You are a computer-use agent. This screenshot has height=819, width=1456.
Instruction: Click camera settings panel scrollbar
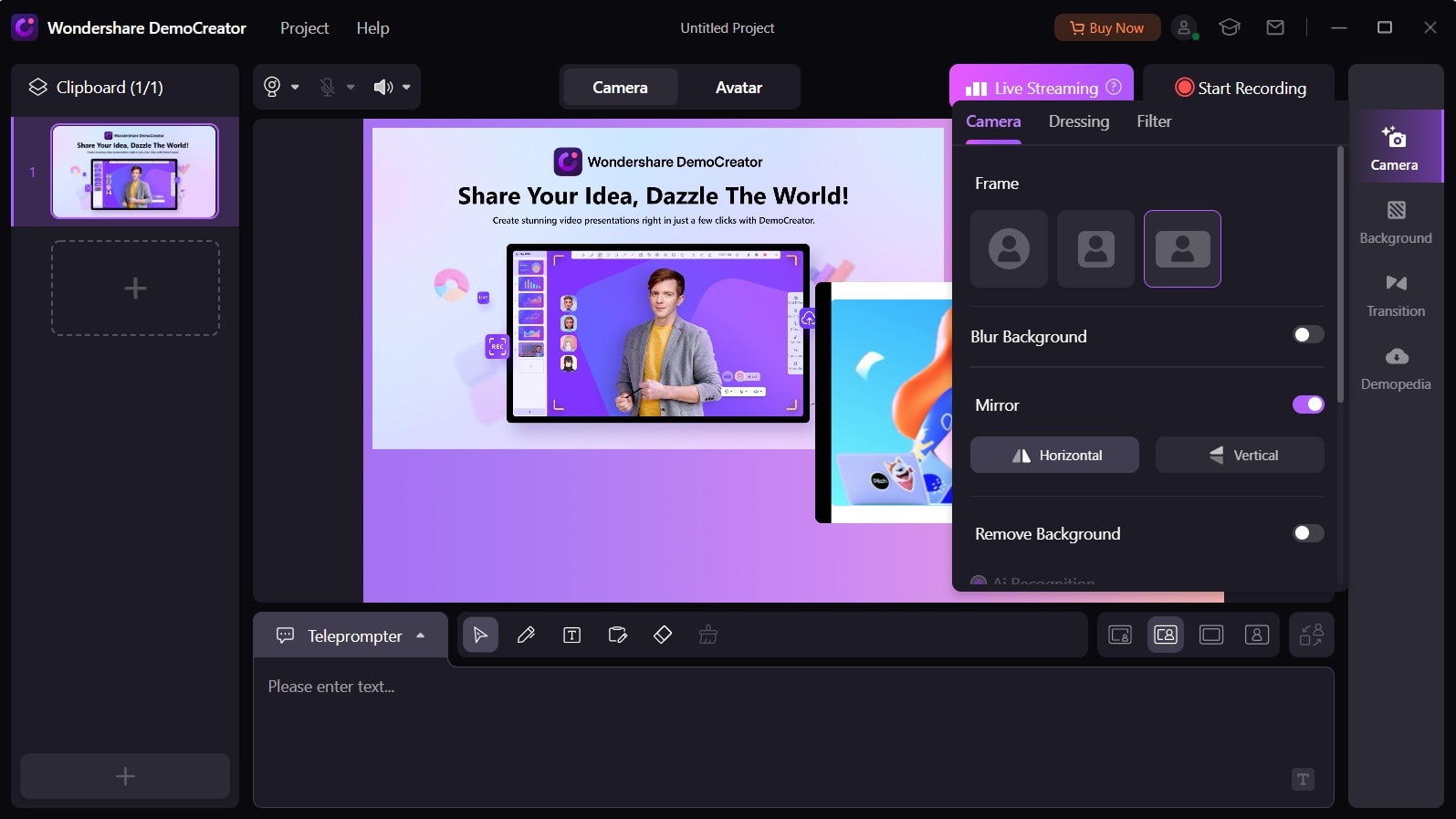[x=1340, y=274]
